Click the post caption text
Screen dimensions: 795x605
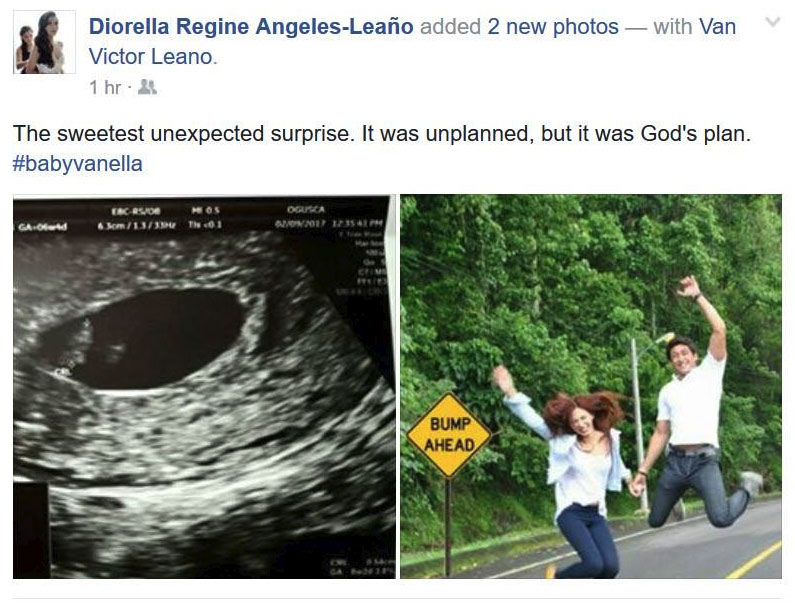(381, 134)
